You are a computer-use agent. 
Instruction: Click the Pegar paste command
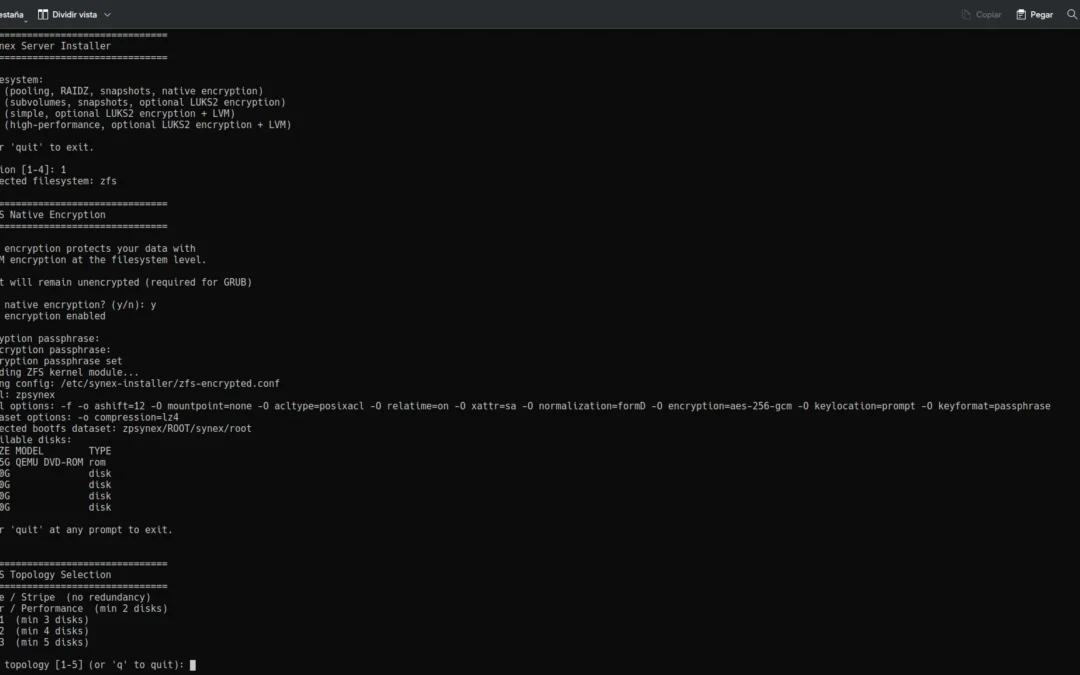coord(1034,14)
